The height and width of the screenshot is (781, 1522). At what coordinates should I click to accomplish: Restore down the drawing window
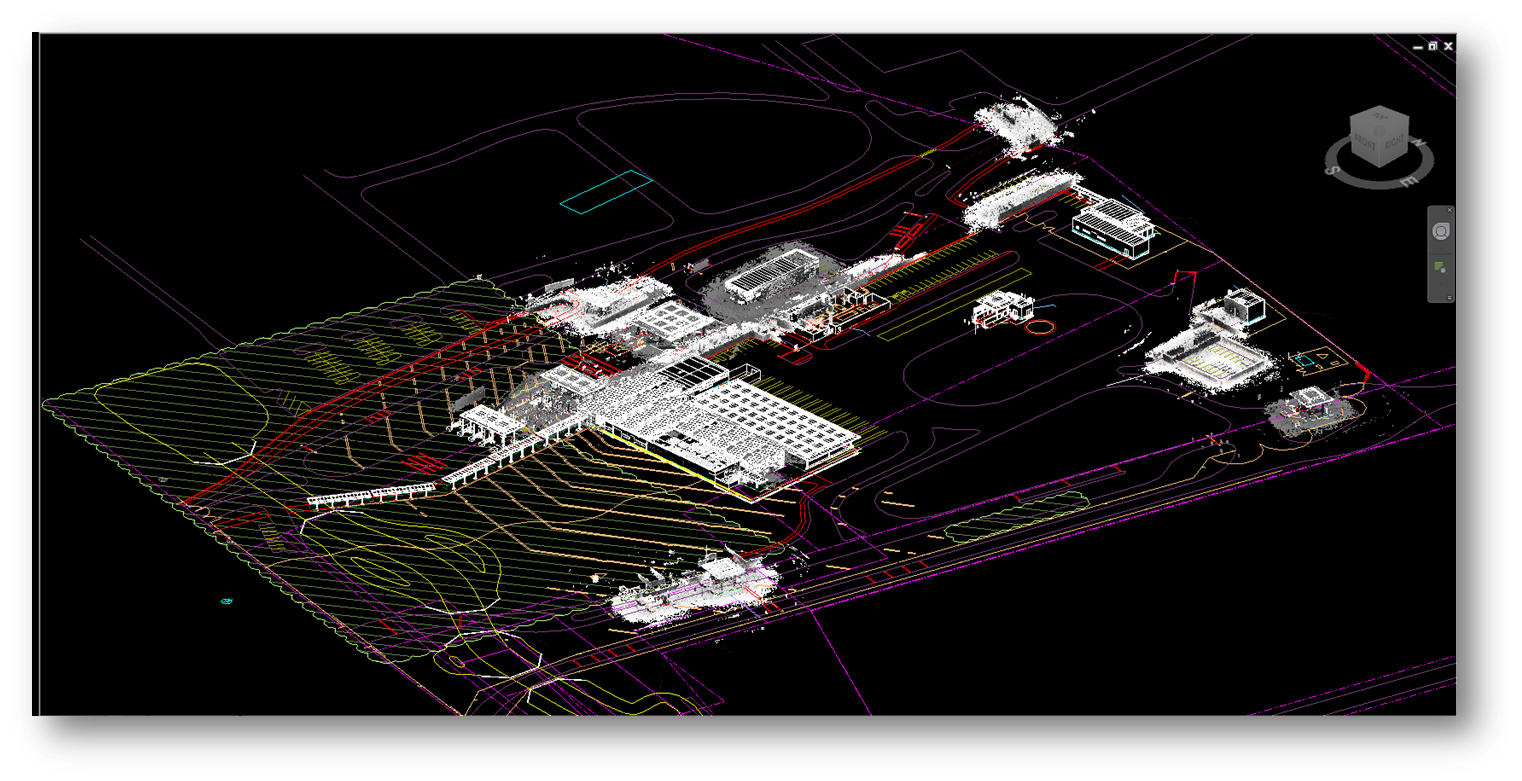tap(1433, 46)
